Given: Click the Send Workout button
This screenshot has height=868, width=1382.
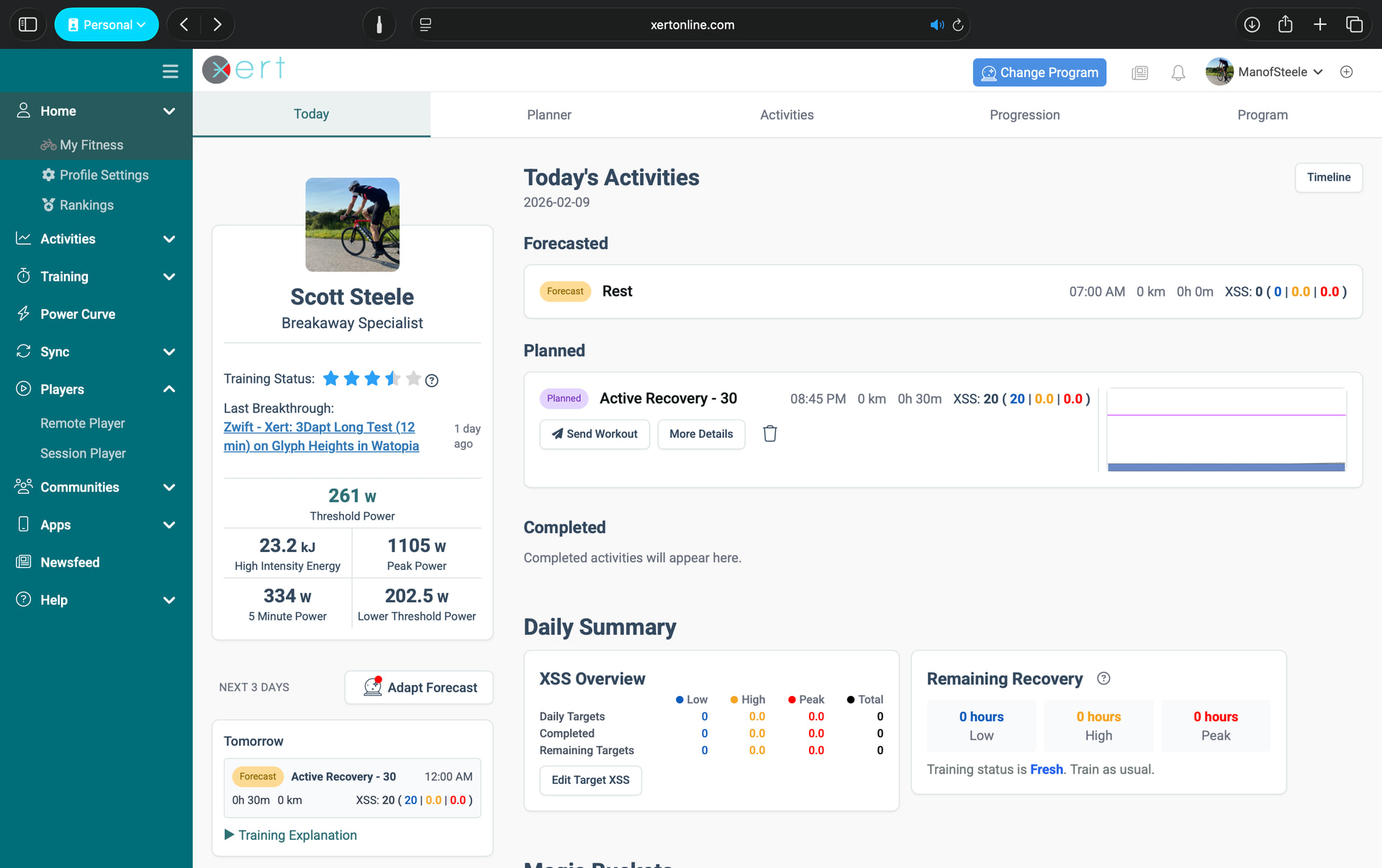Looking at the screenshot, I should (595, 434).
